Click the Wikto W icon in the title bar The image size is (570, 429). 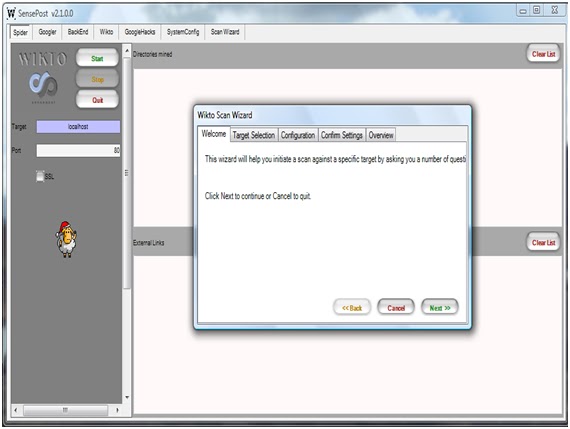pyautogui.click(x=11, y=13)
